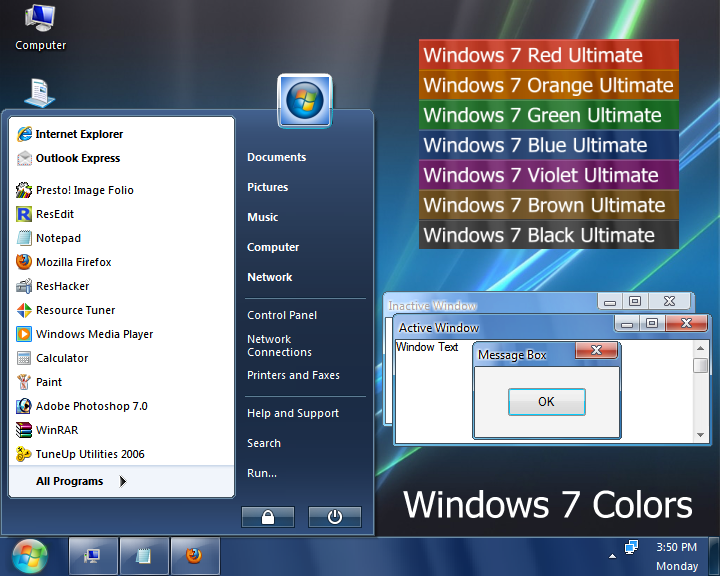Open ResHacker icon

(x=24, y=286)
